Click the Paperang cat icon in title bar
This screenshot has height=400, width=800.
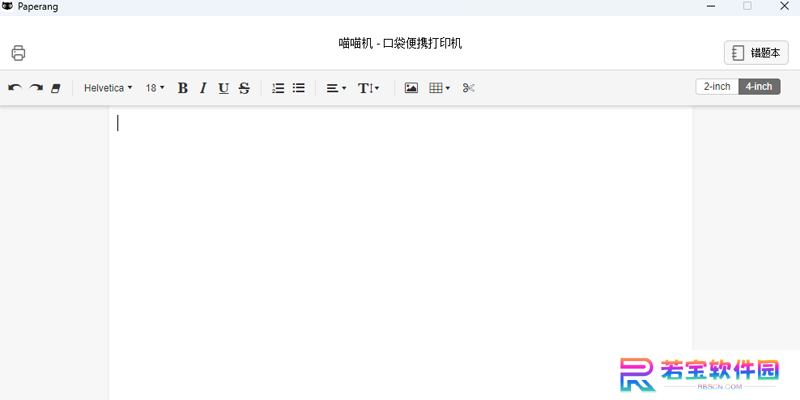[8, 6]
